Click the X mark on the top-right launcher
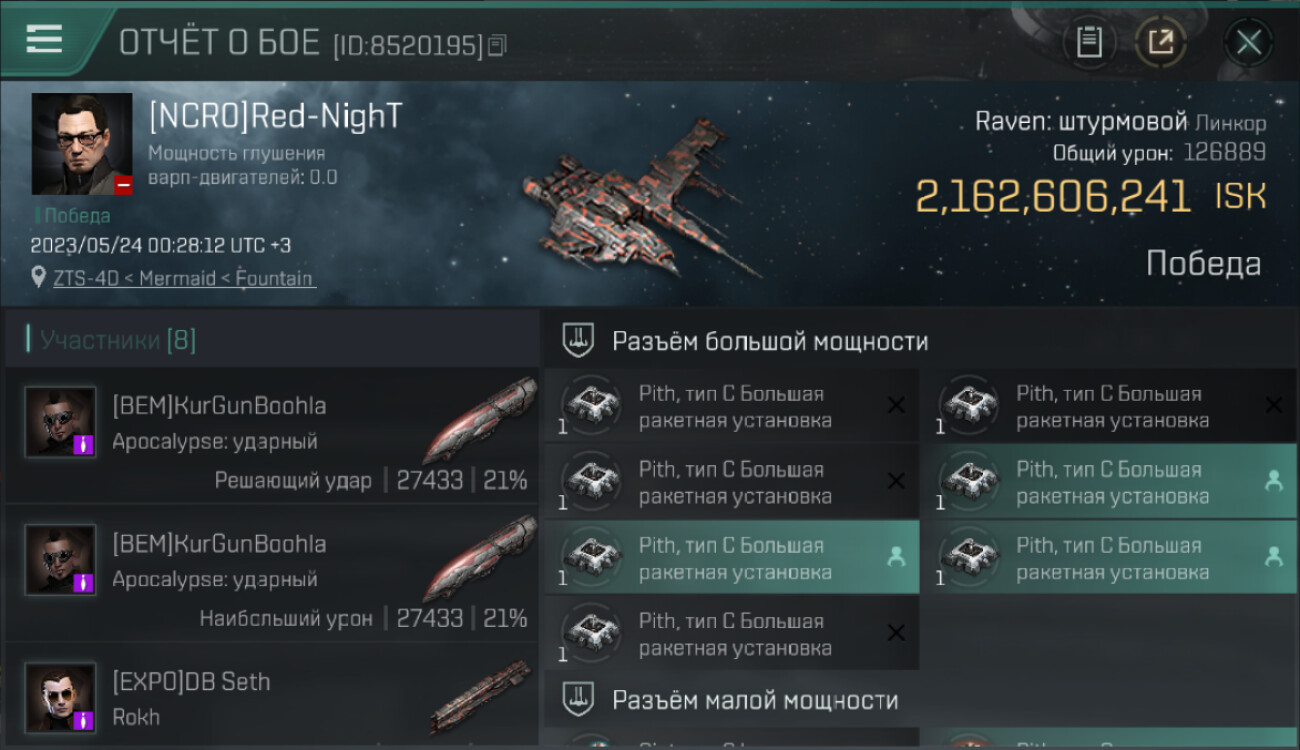Image resolution: width=1300 pixels, height=750 pixels. tap(1273, 405)
